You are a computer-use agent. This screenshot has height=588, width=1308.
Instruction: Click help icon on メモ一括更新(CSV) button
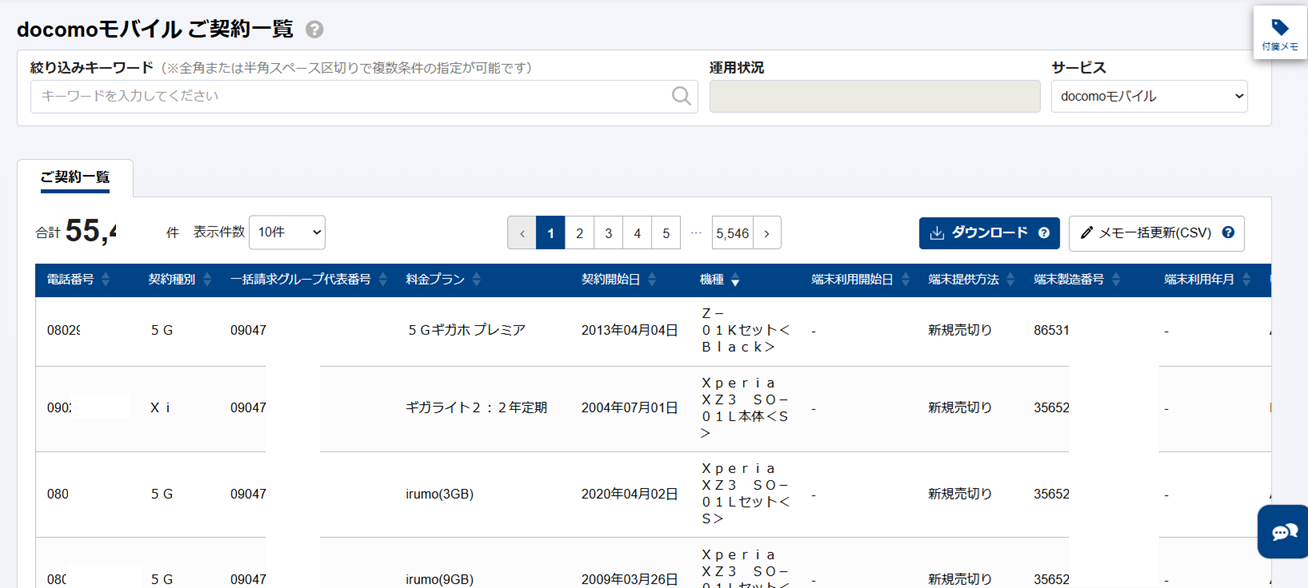coord(1228,233)
